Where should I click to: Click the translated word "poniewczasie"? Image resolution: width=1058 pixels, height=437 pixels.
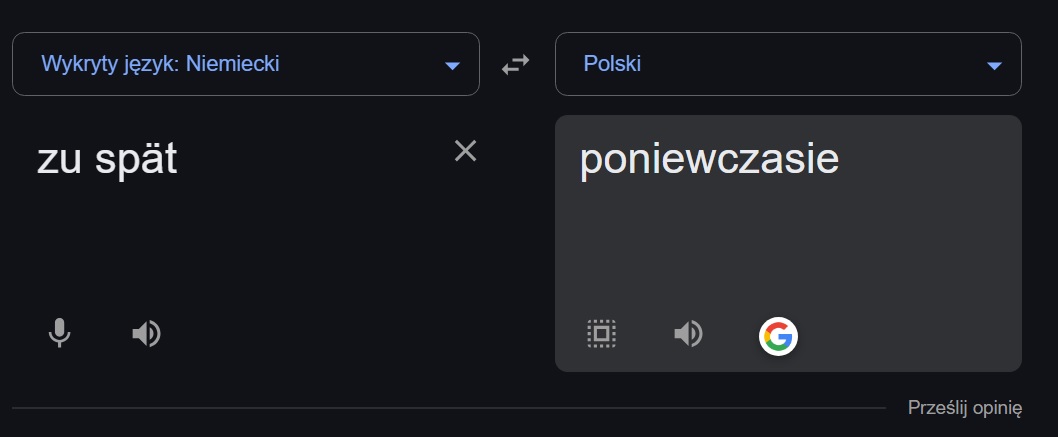(x=709, y=160)
